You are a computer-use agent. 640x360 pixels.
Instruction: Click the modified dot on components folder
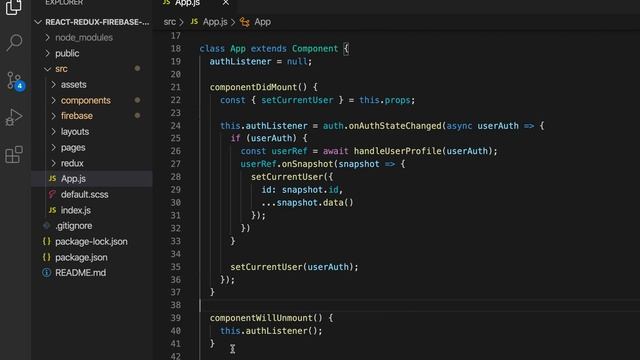138,100
